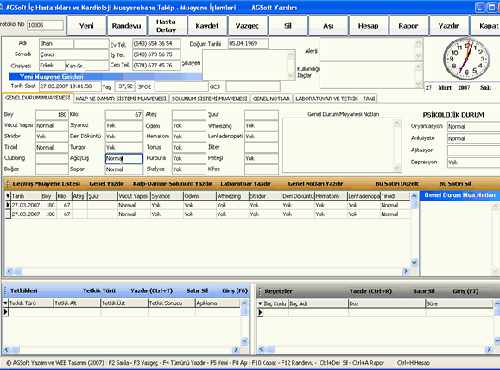Click the Vücut Yapısı column header
The height and width of the screenshot is (370, 500).
coord(133,196)
